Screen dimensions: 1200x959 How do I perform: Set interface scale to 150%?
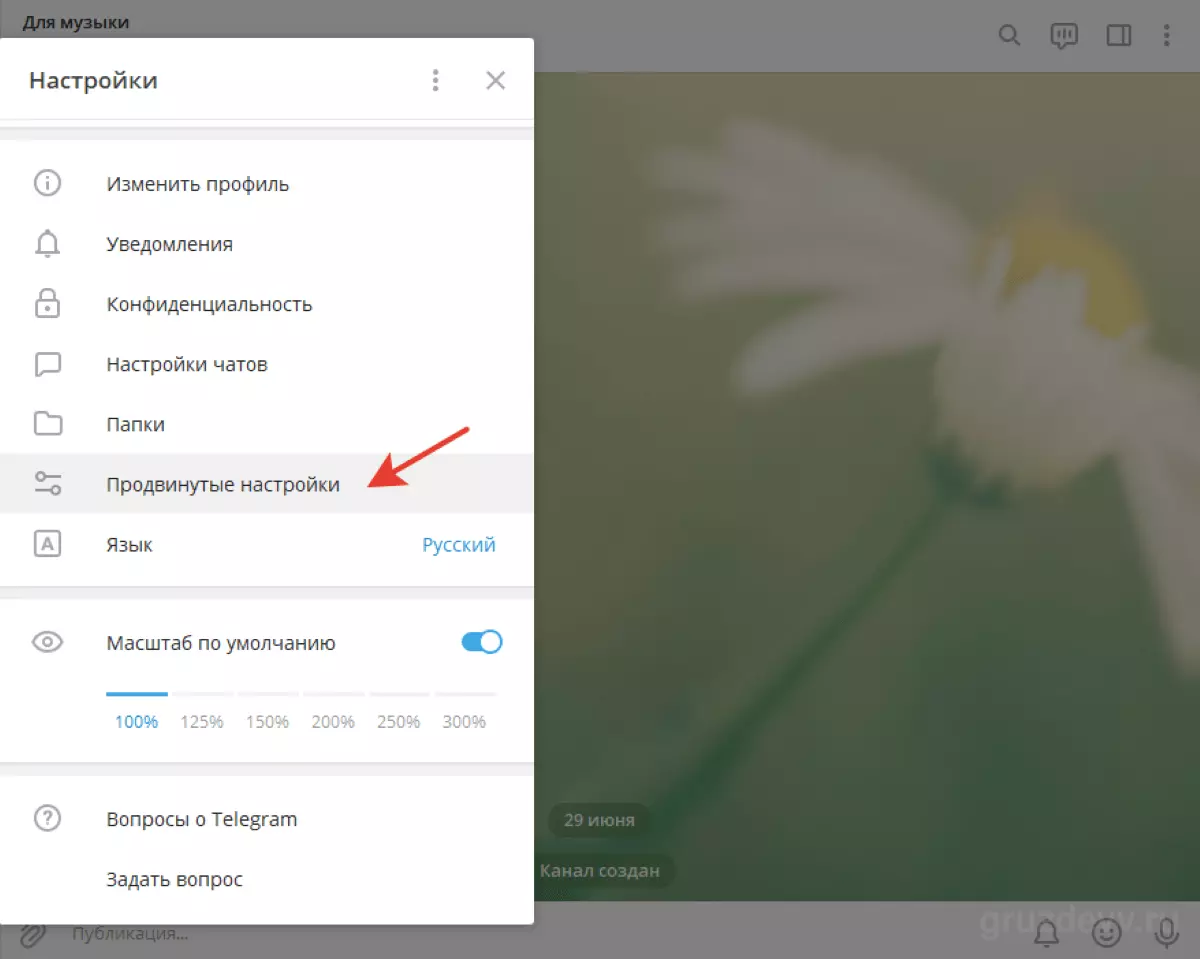[268, 721]
